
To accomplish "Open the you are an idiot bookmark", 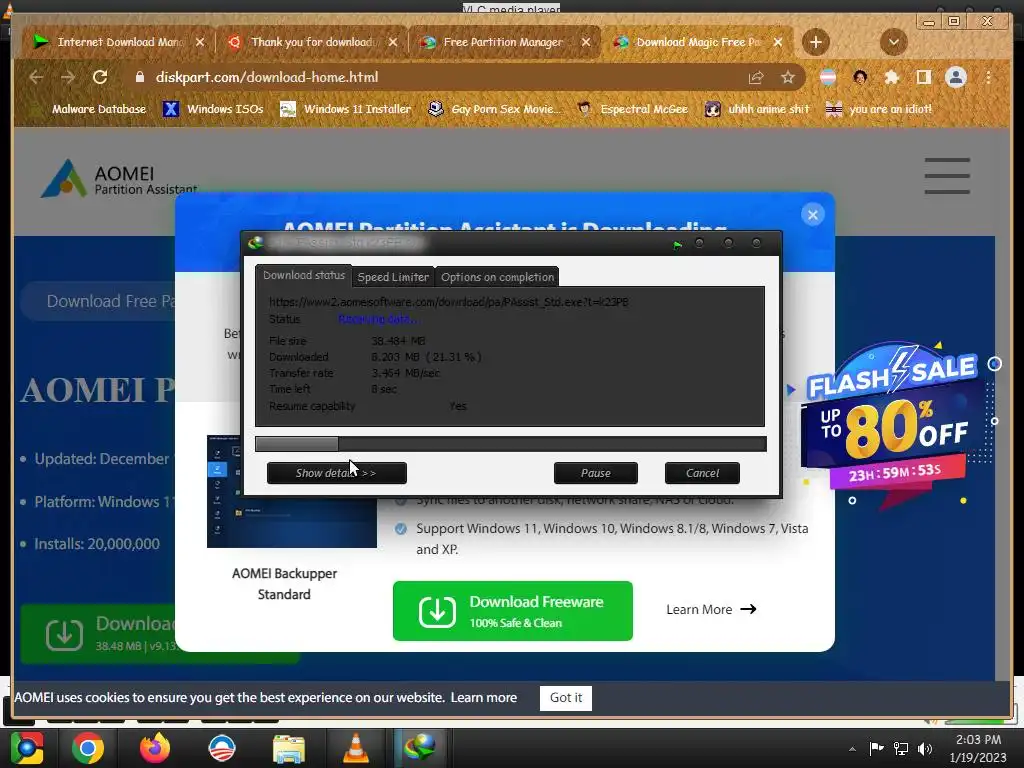I will [879, 109].
